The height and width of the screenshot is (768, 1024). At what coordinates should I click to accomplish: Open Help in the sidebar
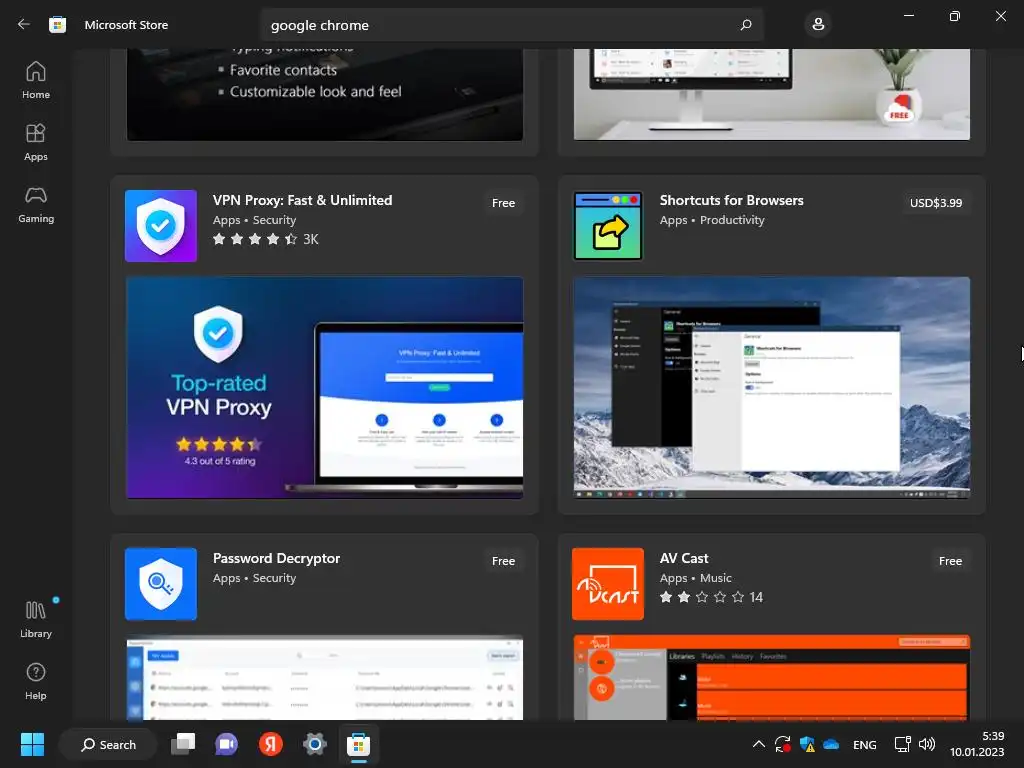point(36,682)
